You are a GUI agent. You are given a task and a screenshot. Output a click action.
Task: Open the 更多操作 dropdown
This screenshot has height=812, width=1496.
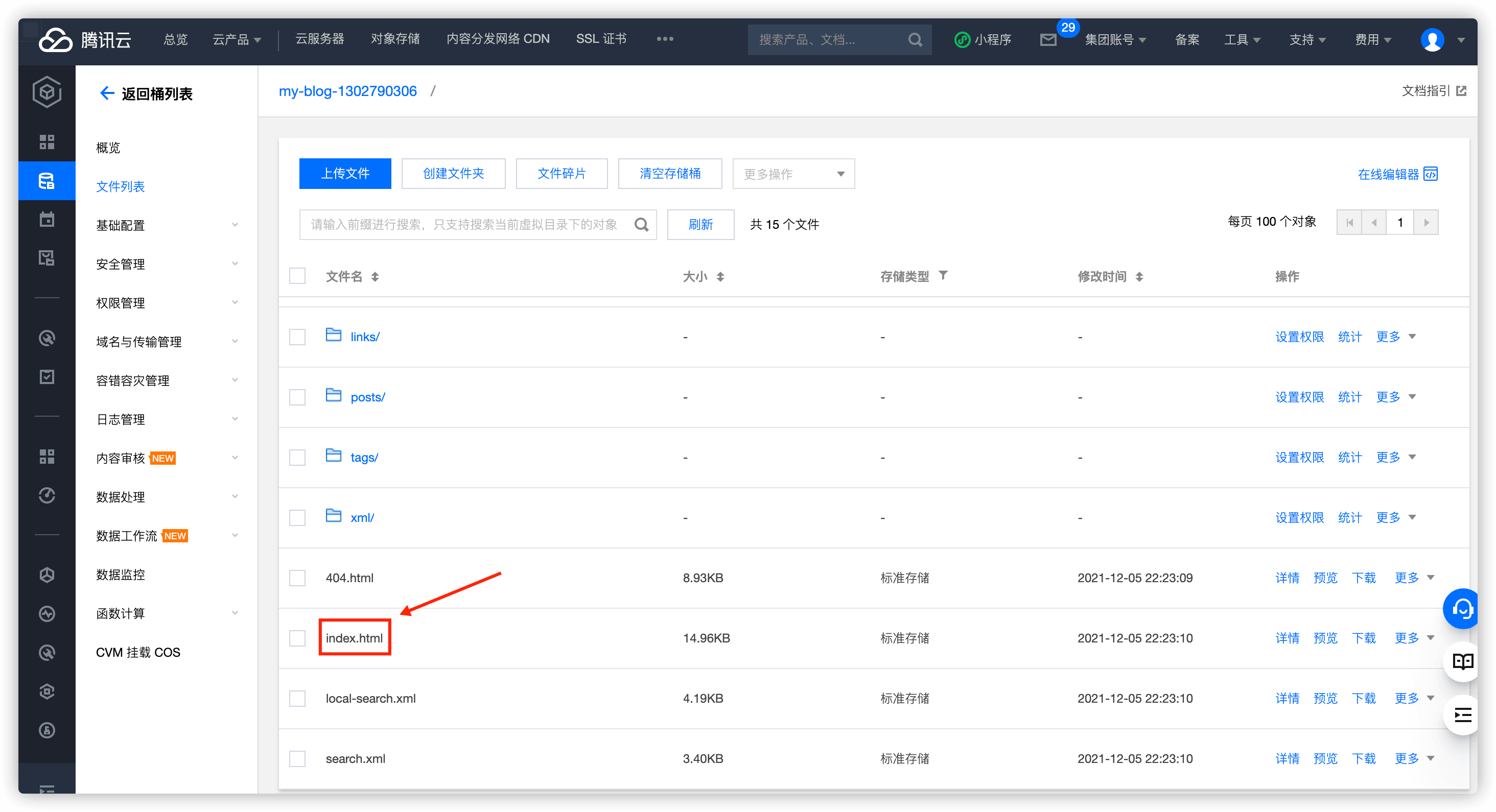(793, 174)
